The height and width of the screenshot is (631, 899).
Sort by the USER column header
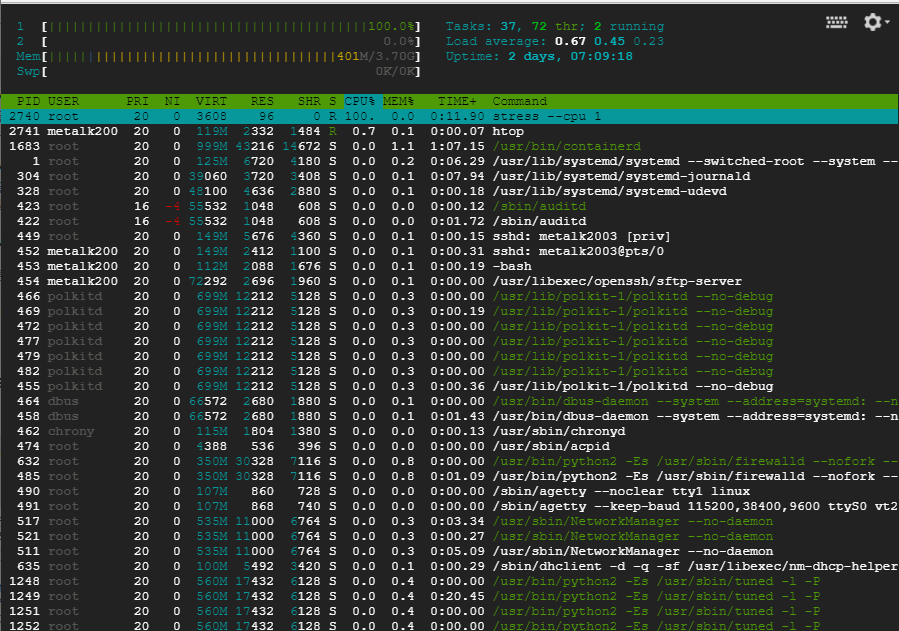[63, 101]
